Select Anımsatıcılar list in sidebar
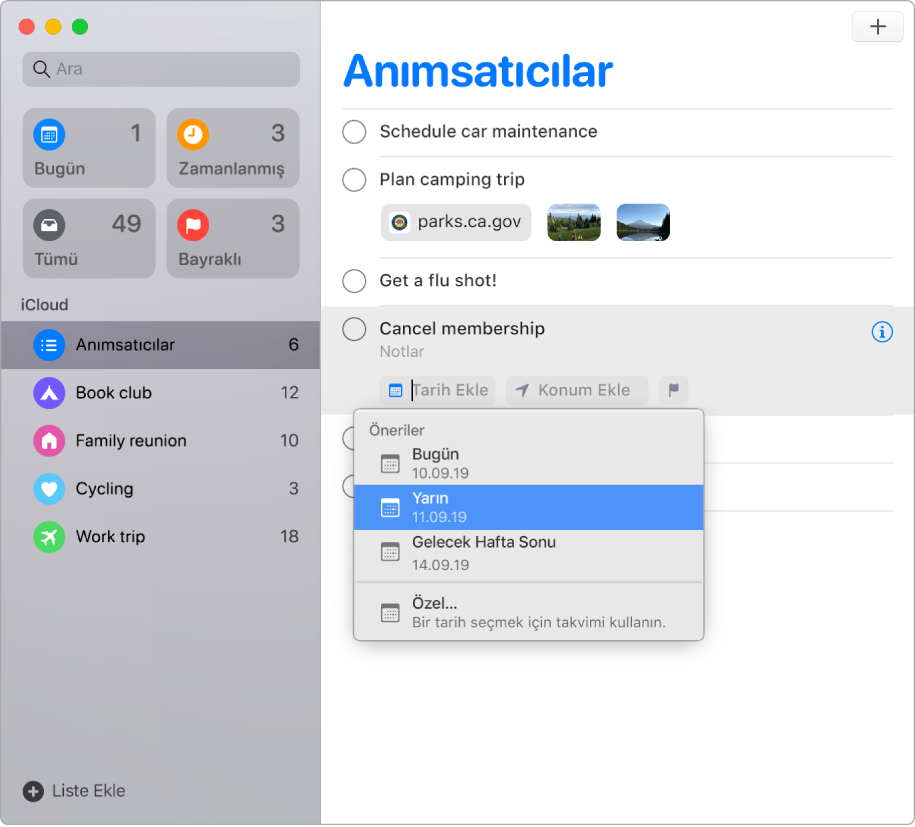This screenshot has width=915, height=827. (x=160, y=345)
